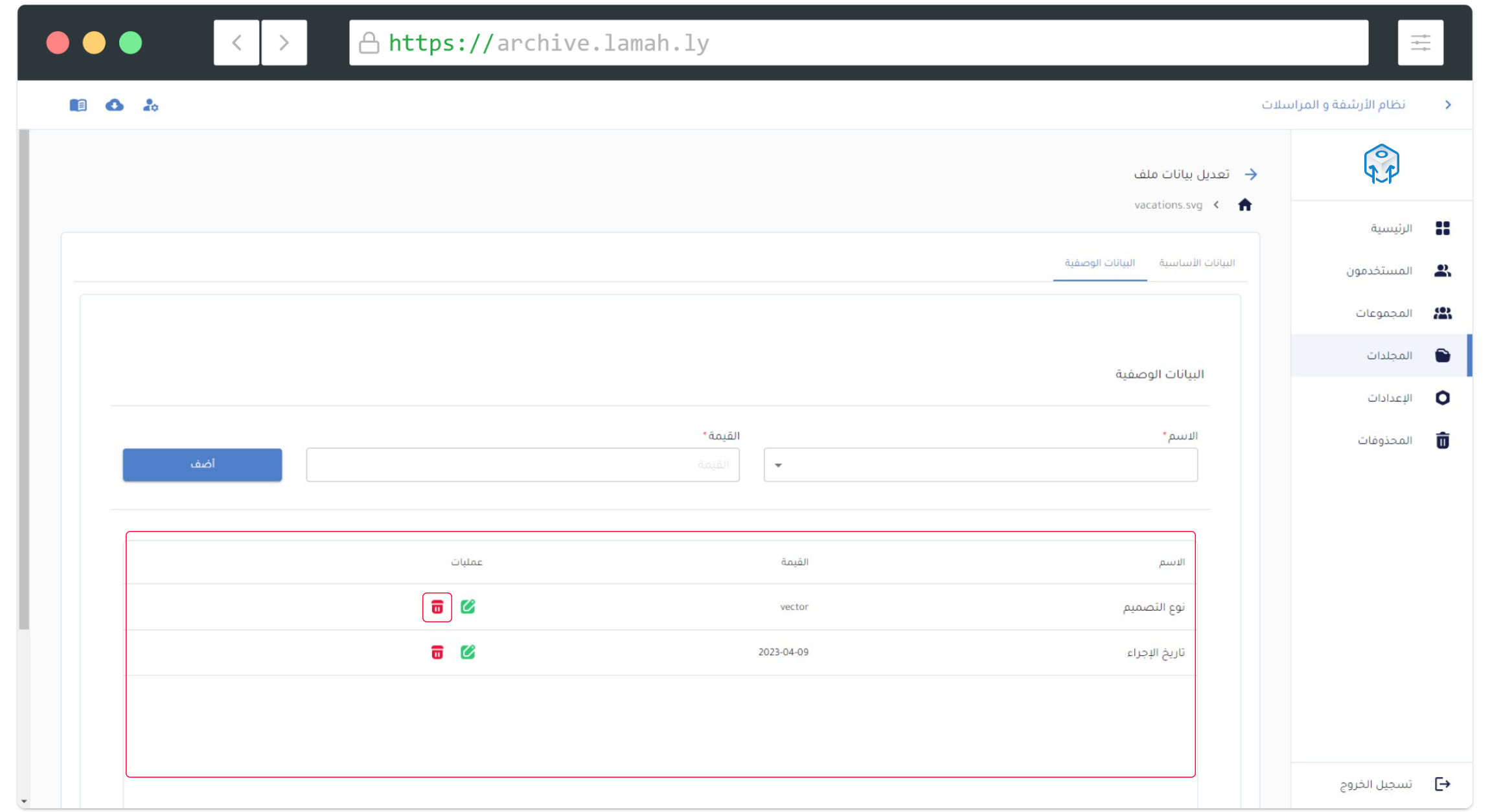The width and height of the screenshot is (1490, 812).
Task: Click the page vertical scrollbar
Action: [x=24, y=379]
